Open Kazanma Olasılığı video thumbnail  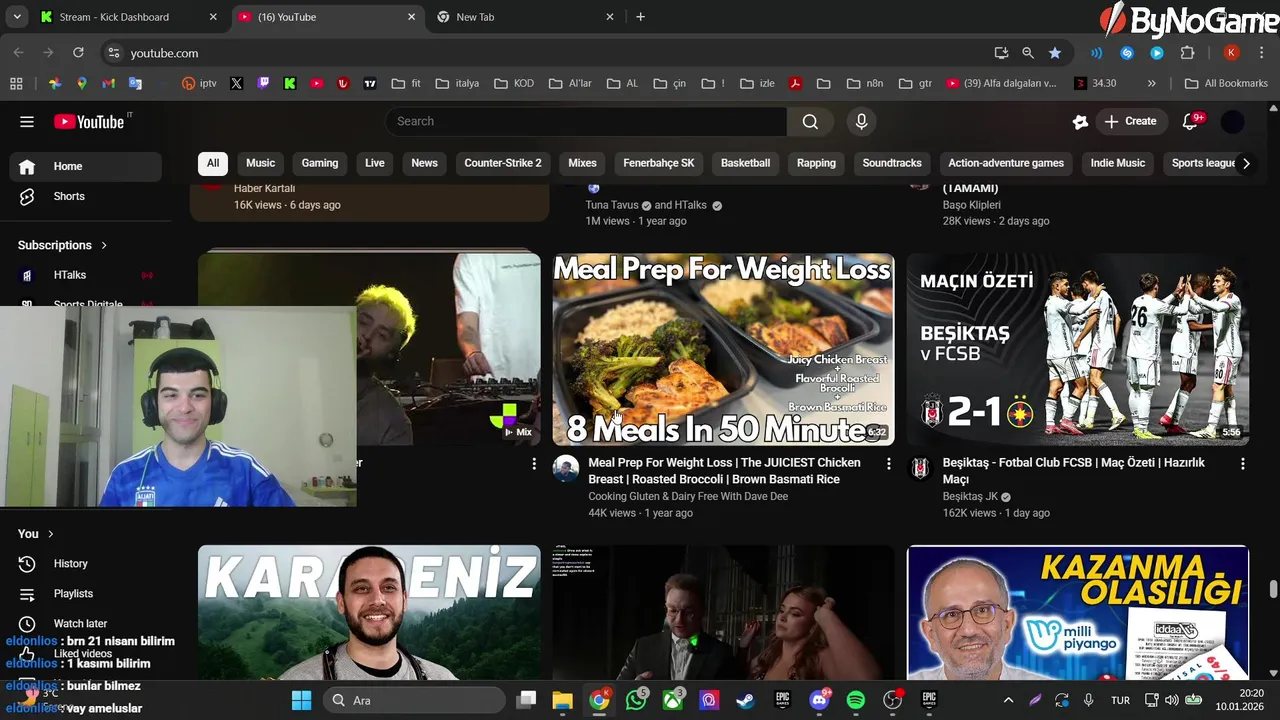coord(1078,612)
